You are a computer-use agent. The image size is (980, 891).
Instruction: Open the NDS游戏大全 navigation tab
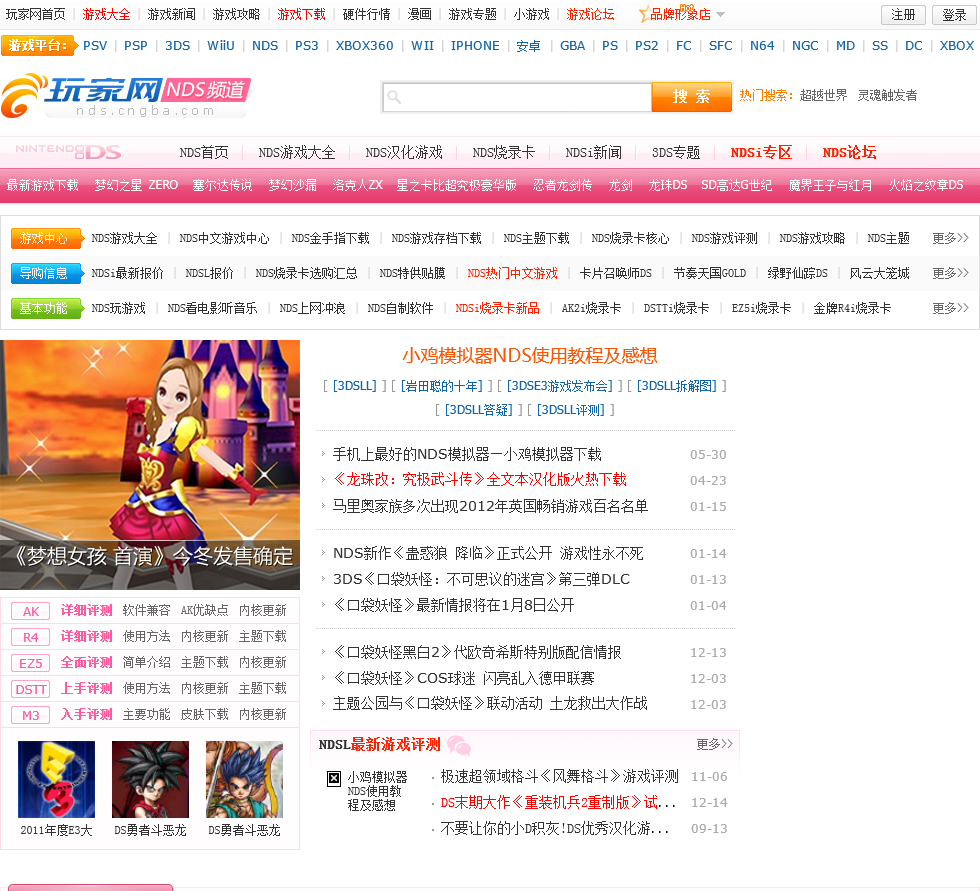pyautogui.click(x=297, y=152)
